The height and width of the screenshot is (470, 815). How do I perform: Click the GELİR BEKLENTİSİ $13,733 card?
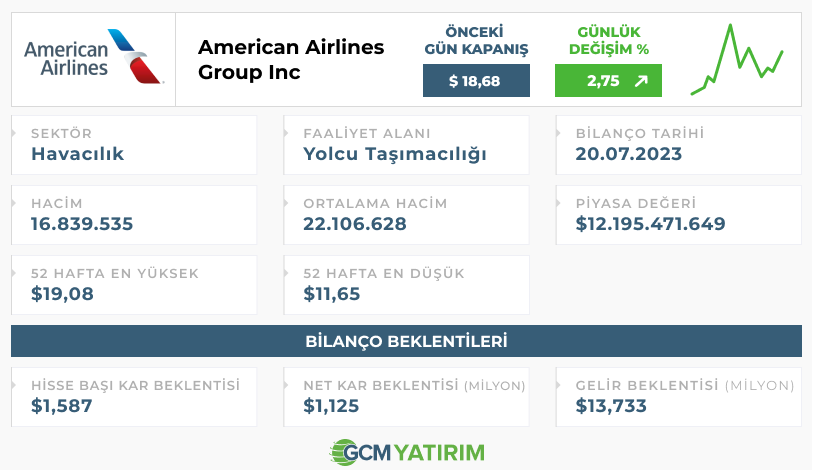click(679, 397)
